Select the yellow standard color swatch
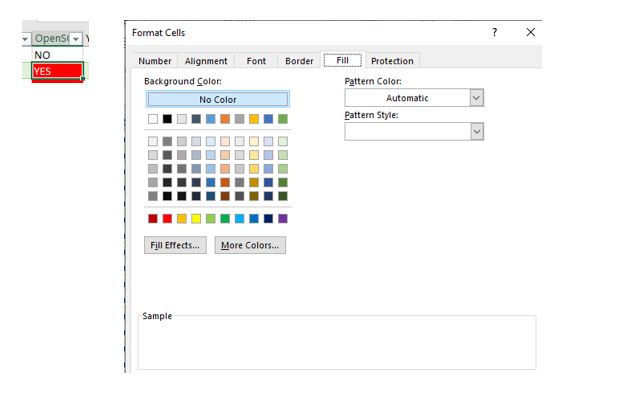This screenshot has height=404, width=634. (196, 218)
